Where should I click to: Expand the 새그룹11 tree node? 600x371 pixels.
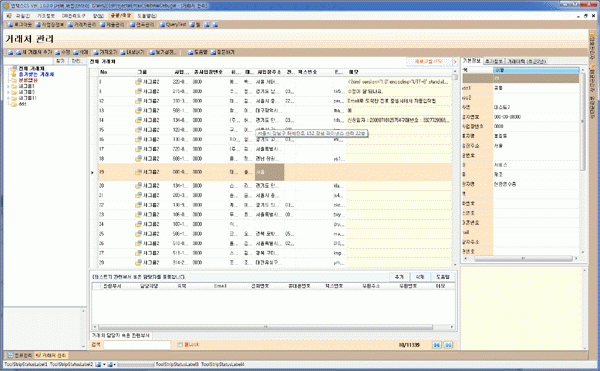point(8,98)
